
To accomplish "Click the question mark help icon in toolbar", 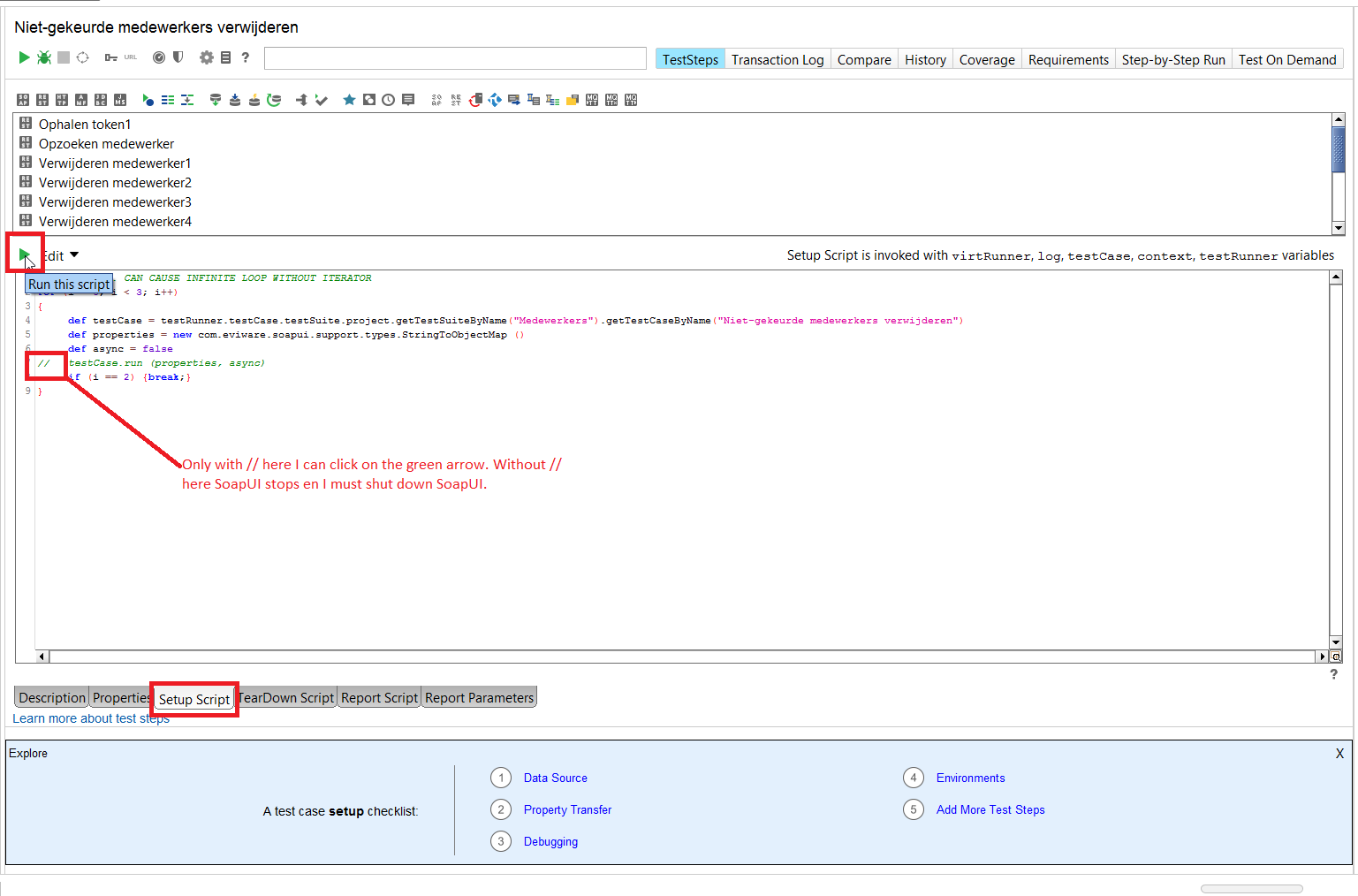I will click(x=246, y=57).
